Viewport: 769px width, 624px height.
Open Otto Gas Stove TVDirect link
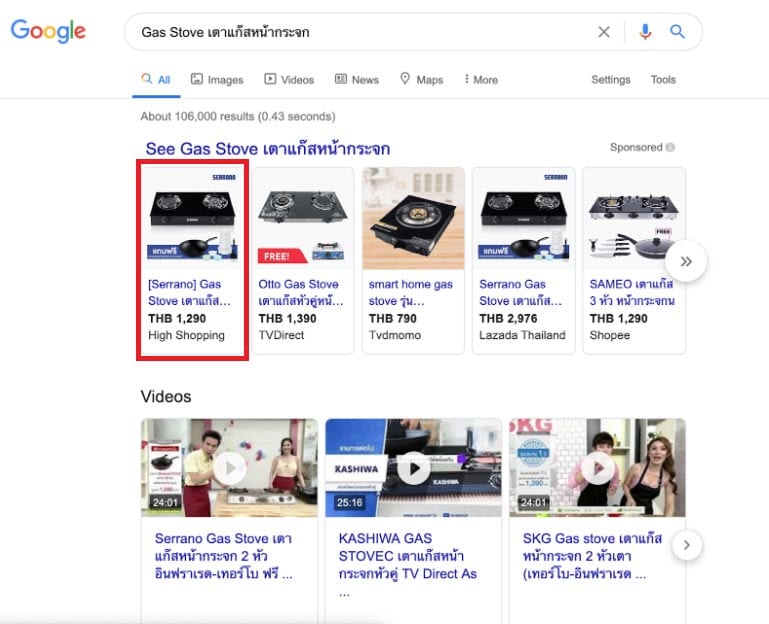tap(301, 292)
